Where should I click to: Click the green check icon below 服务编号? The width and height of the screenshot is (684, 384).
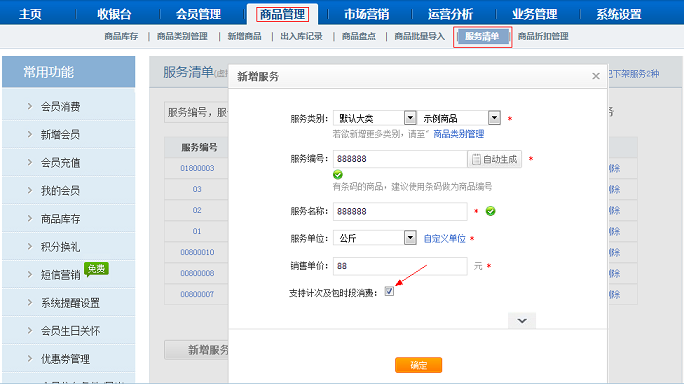338,175
